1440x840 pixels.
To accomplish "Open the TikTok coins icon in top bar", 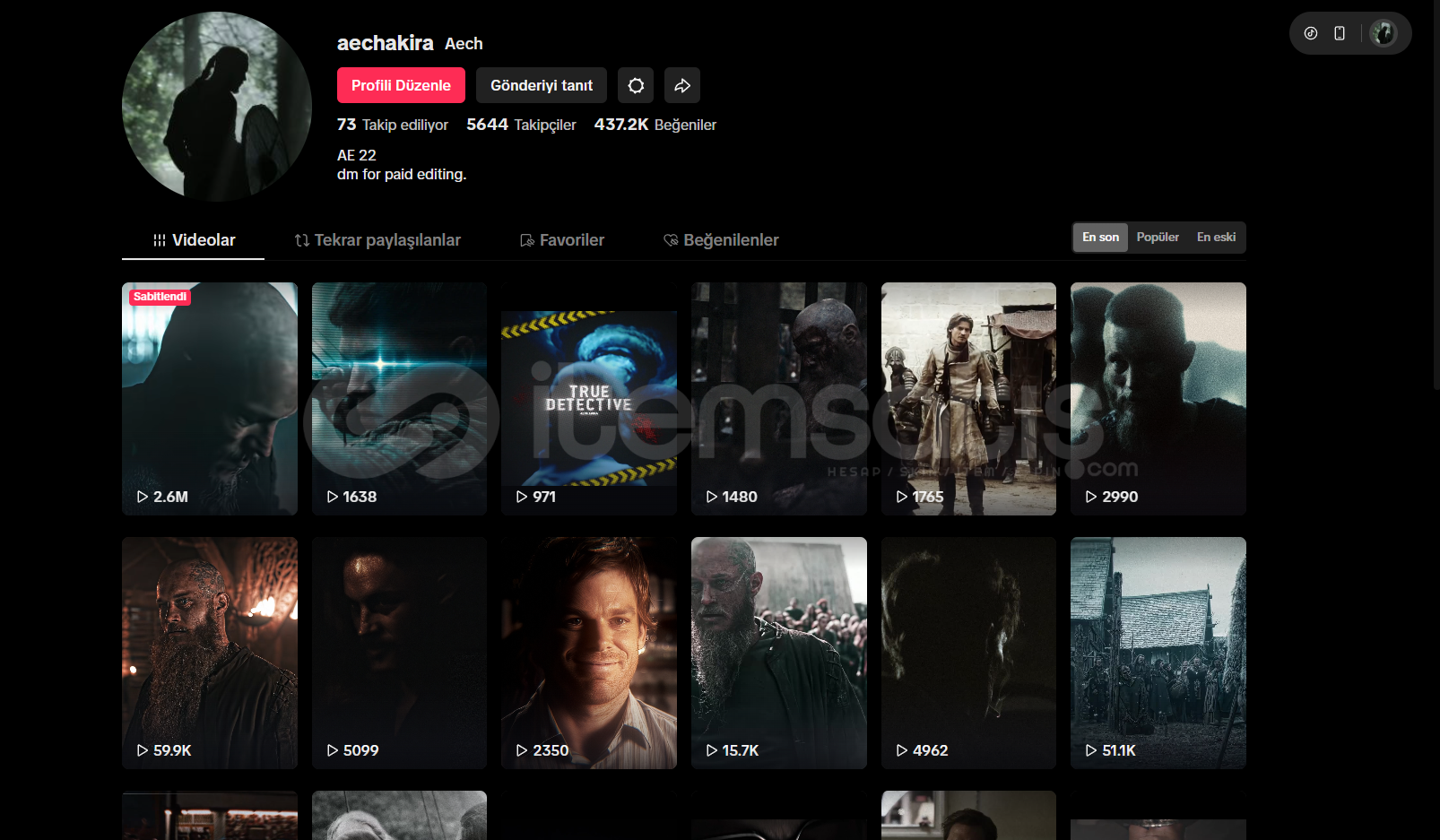I will (x=1311, y=33).
